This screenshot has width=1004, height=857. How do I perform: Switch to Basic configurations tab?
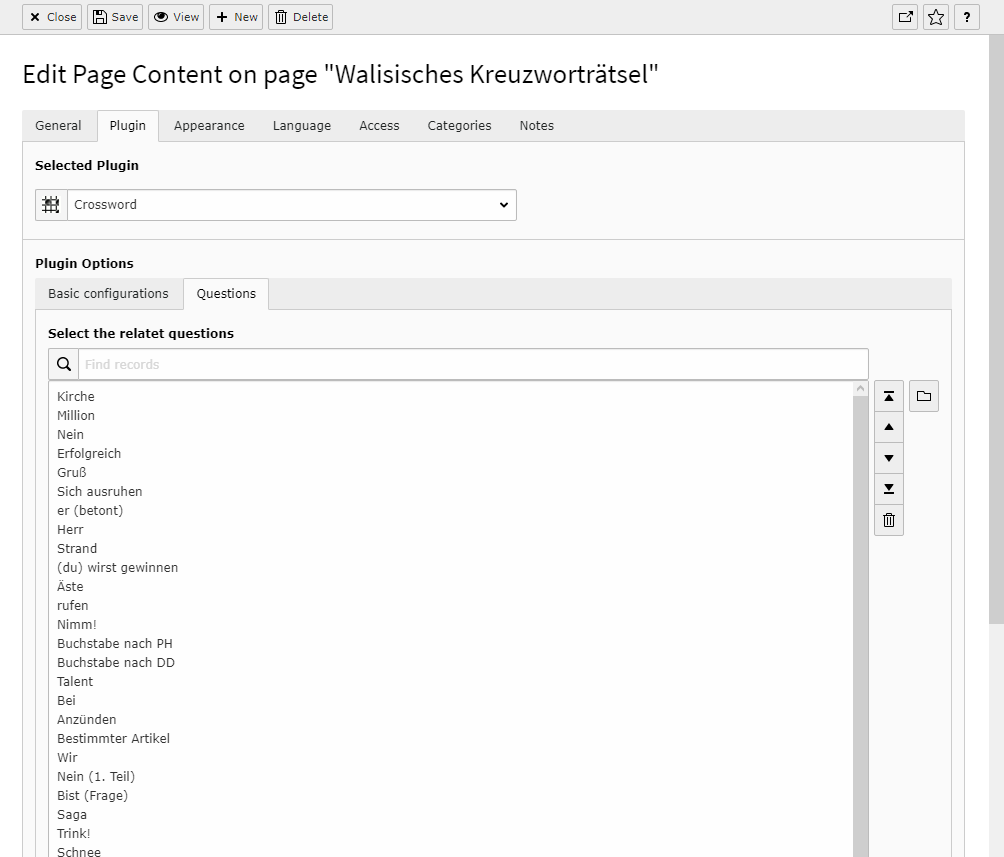pyautogui.click(x=108, y=294)
